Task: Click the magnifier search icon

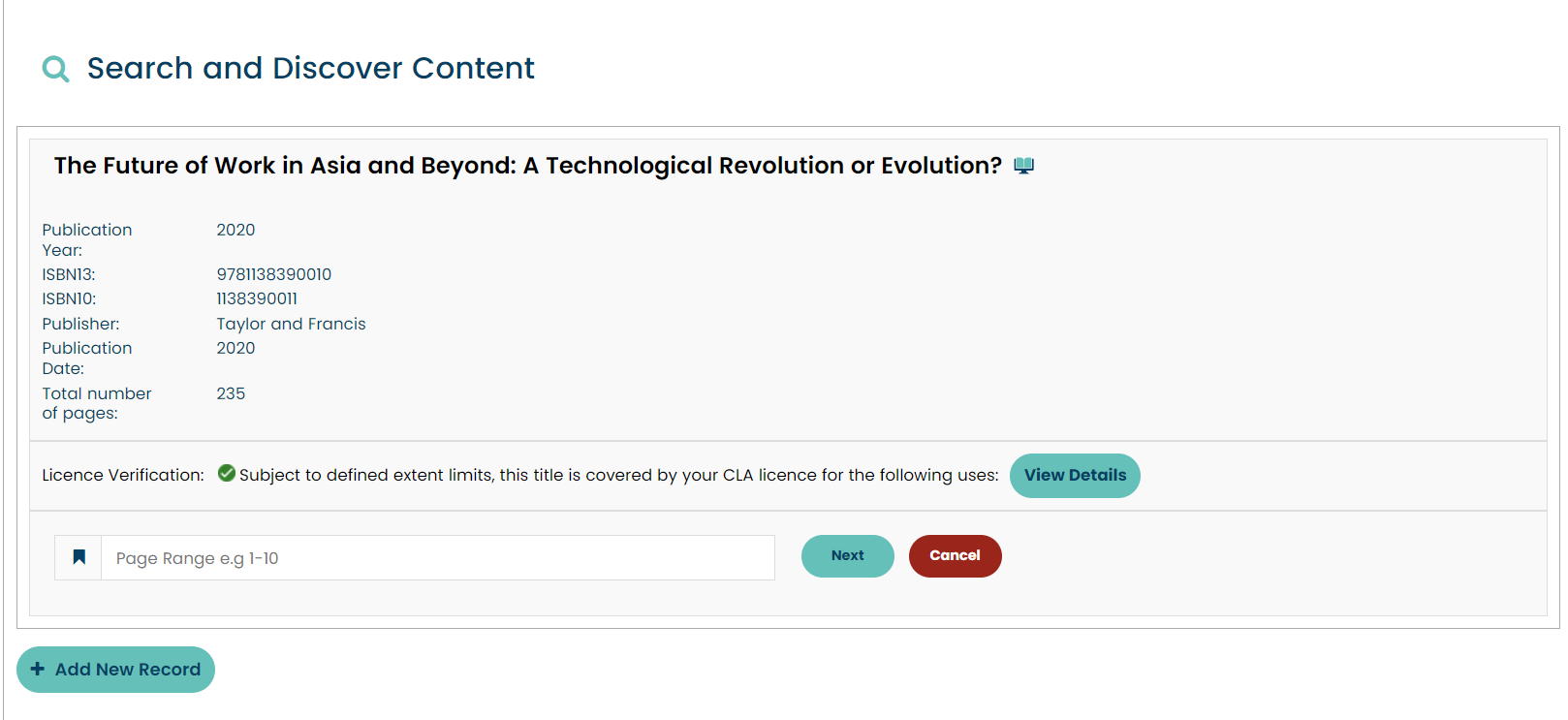Action: (x=55, y=69)
